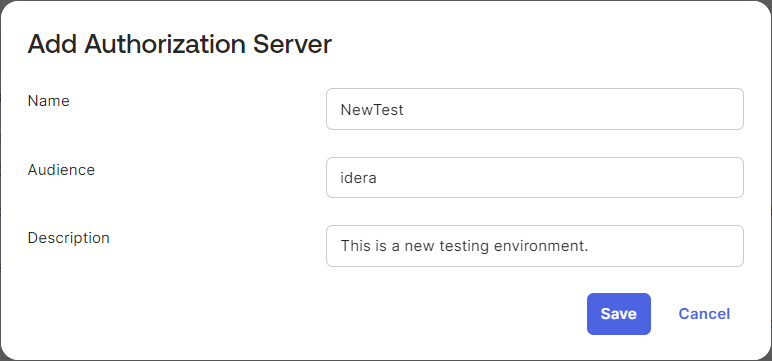Click the word Add in the title

coord(52,44)
